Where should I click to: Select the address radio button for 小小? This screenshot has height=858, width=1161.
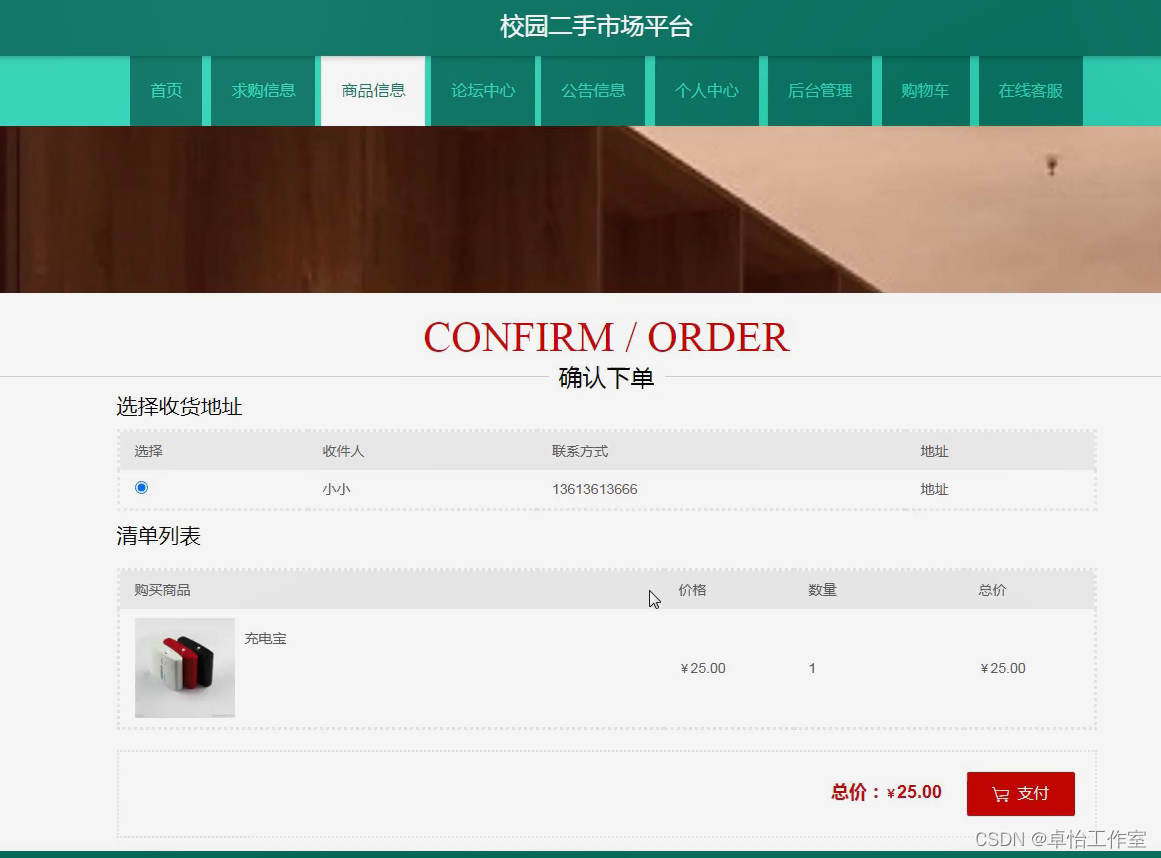141,487
